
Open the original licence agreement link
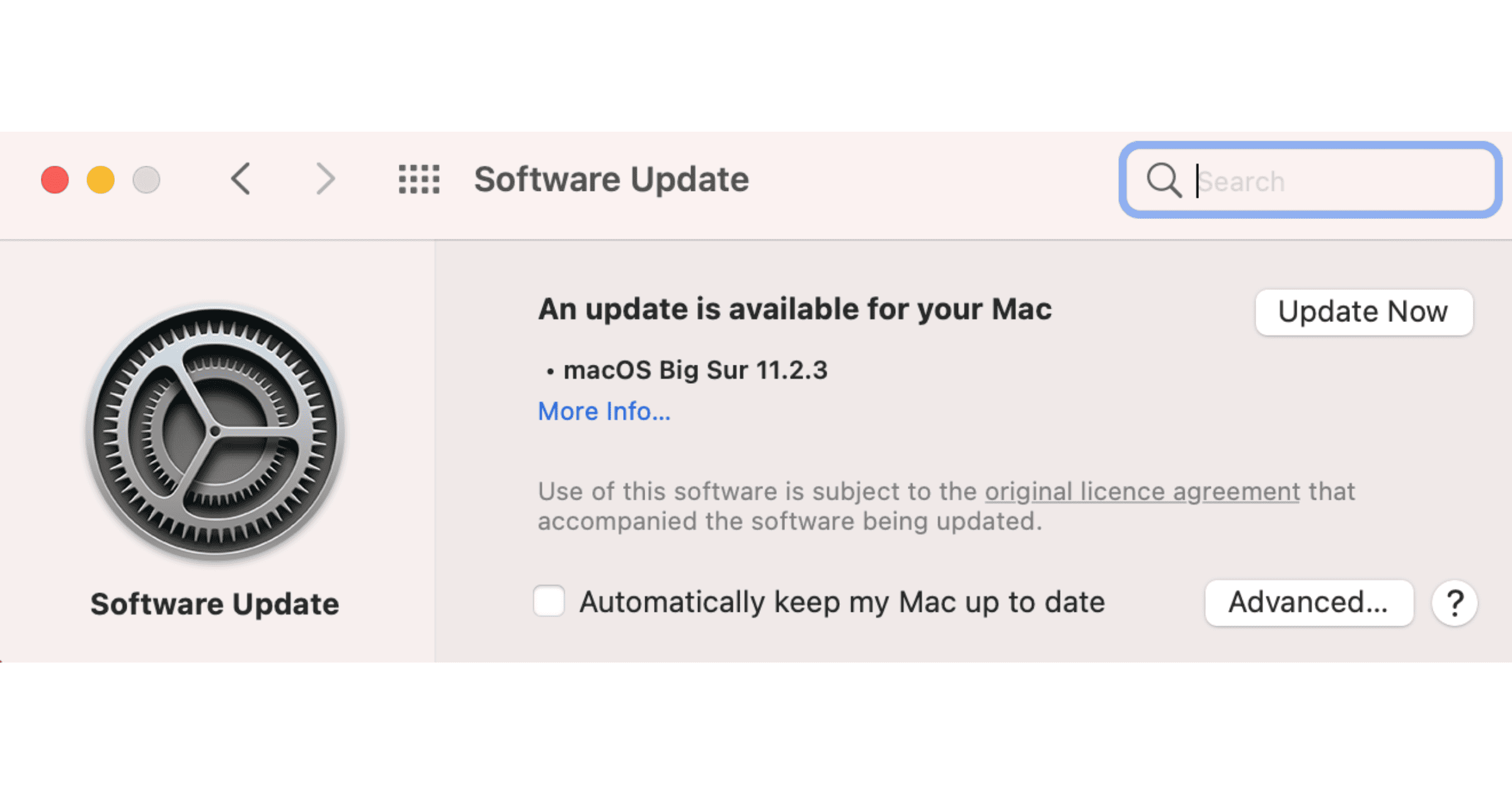click(1142, 492)
